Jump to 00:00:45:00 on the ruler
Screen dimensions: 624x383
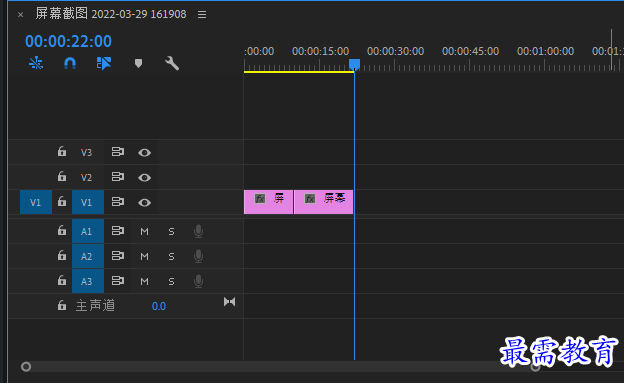coord(470,51)
